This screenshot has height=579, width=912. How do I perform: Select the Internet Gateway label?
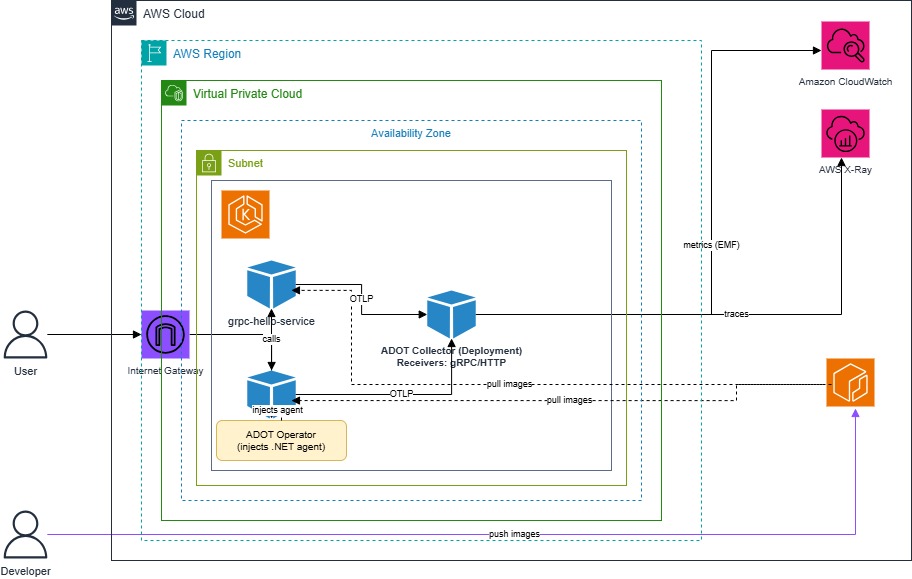165,371
